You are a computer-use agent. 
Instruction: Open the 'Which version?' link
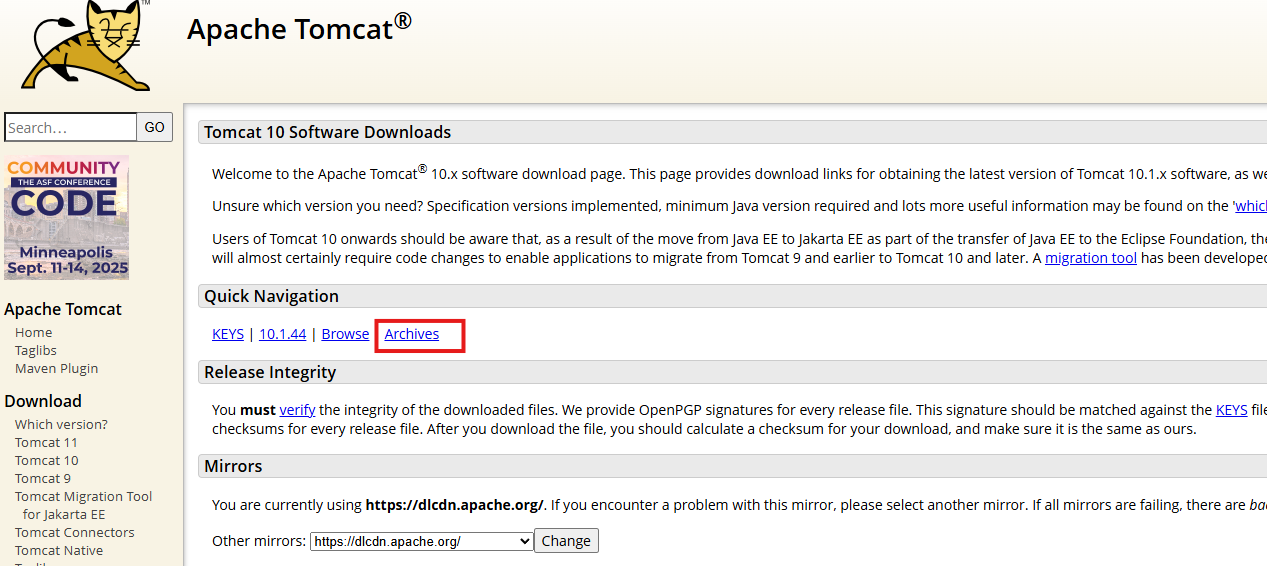tap(61, 424)
